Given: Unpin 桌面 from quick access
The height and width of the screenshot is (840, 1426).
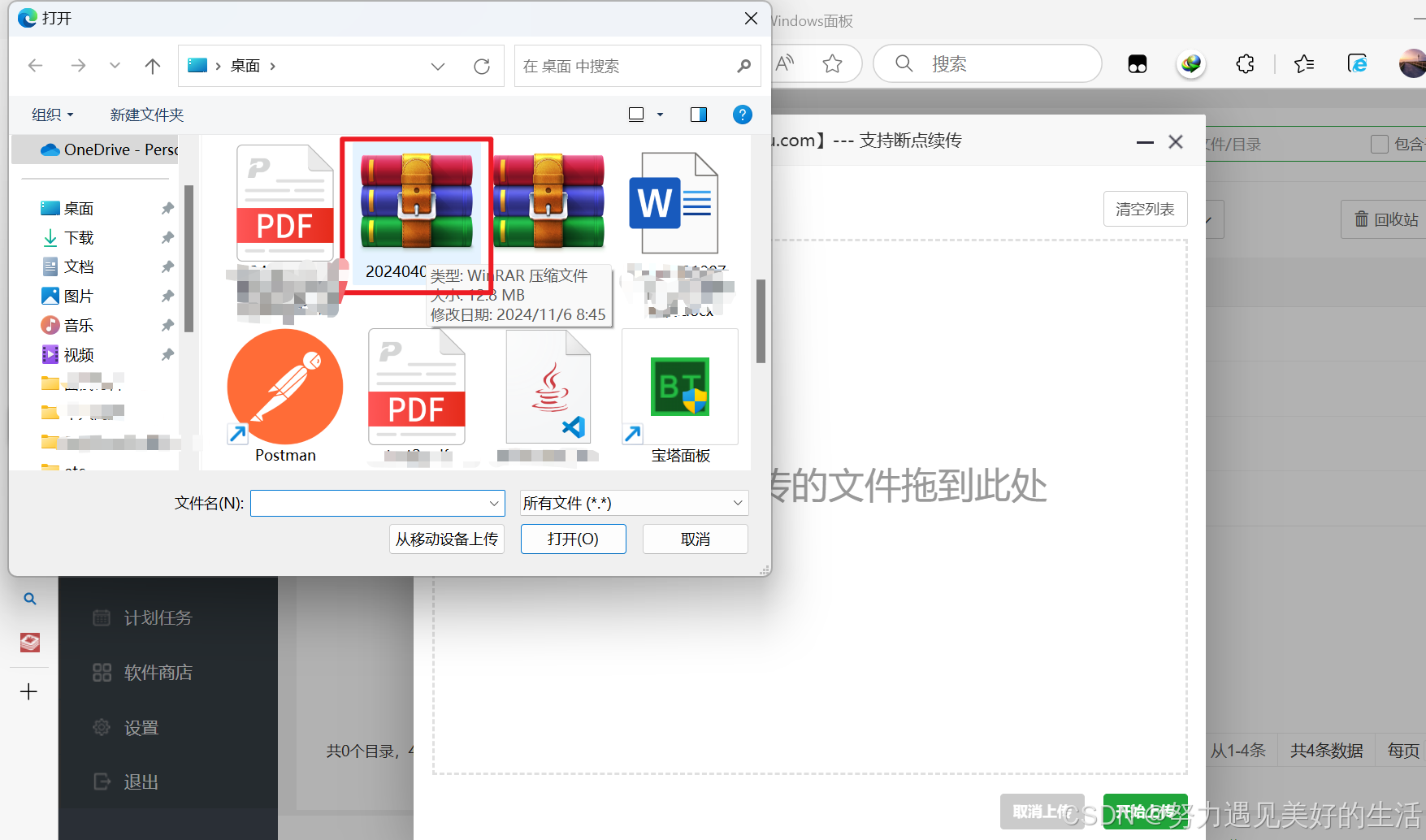Looking at the screenshot, I should pos(167,209).
